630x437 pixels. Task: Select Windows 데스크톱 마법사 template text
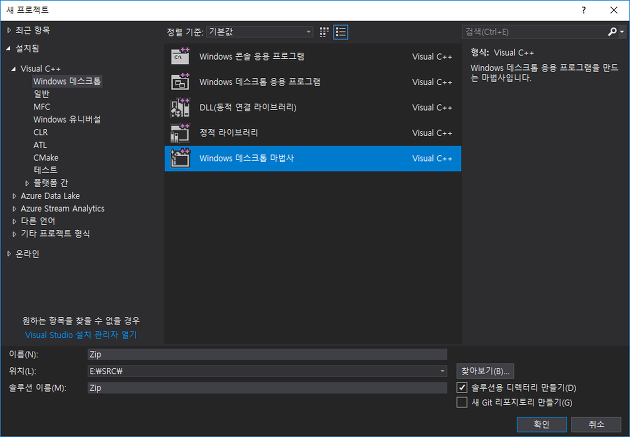(x=247, y=158)
